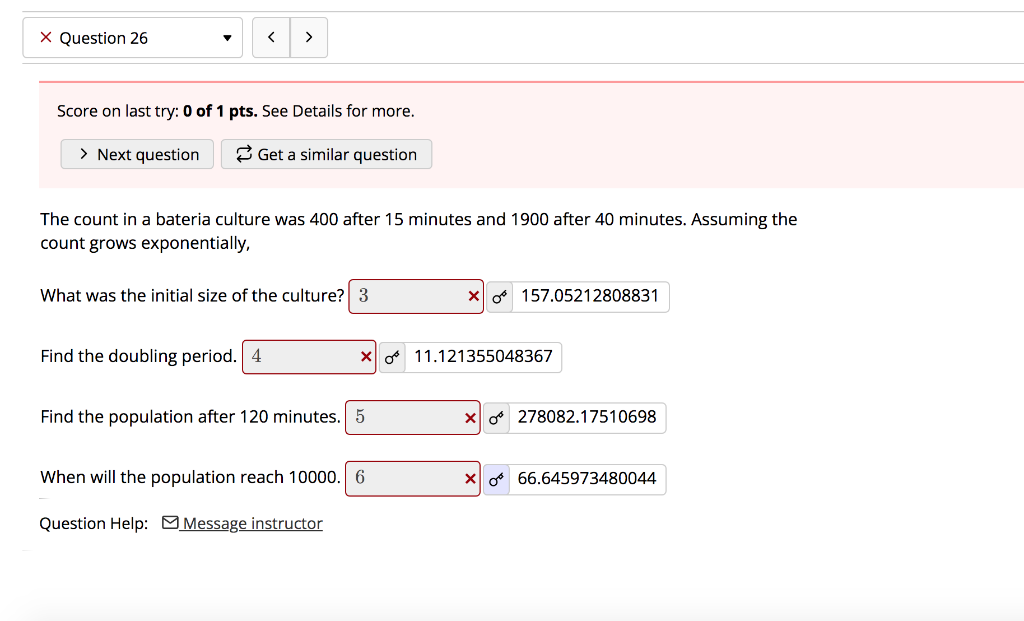Click red X beside Question 26 label
1024x621 pixels.
[44, 37]
